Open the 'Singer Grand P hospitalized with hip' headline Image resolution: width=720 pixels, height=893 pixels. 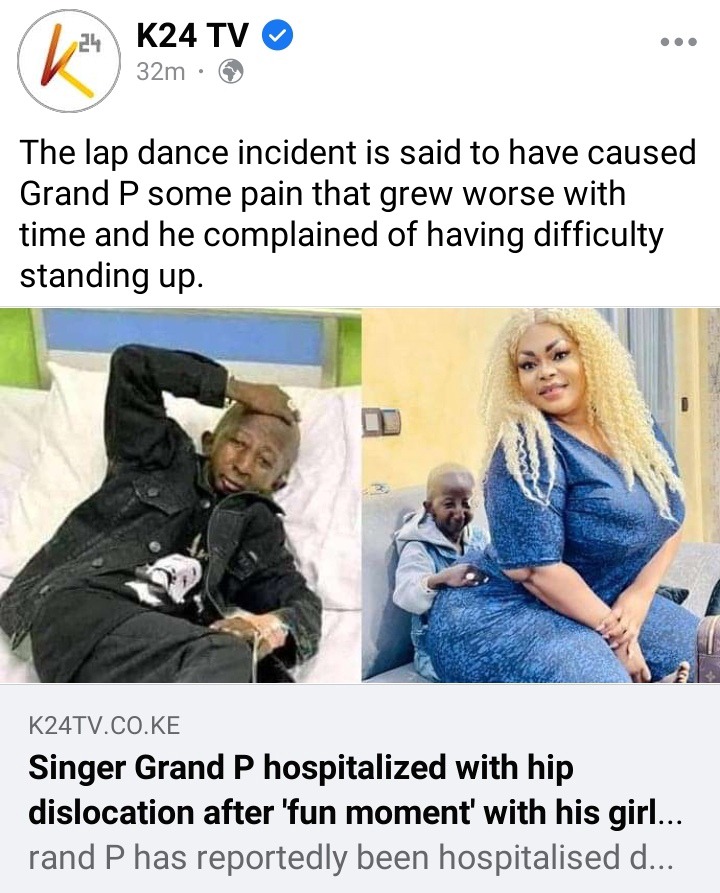click(301, 768)
